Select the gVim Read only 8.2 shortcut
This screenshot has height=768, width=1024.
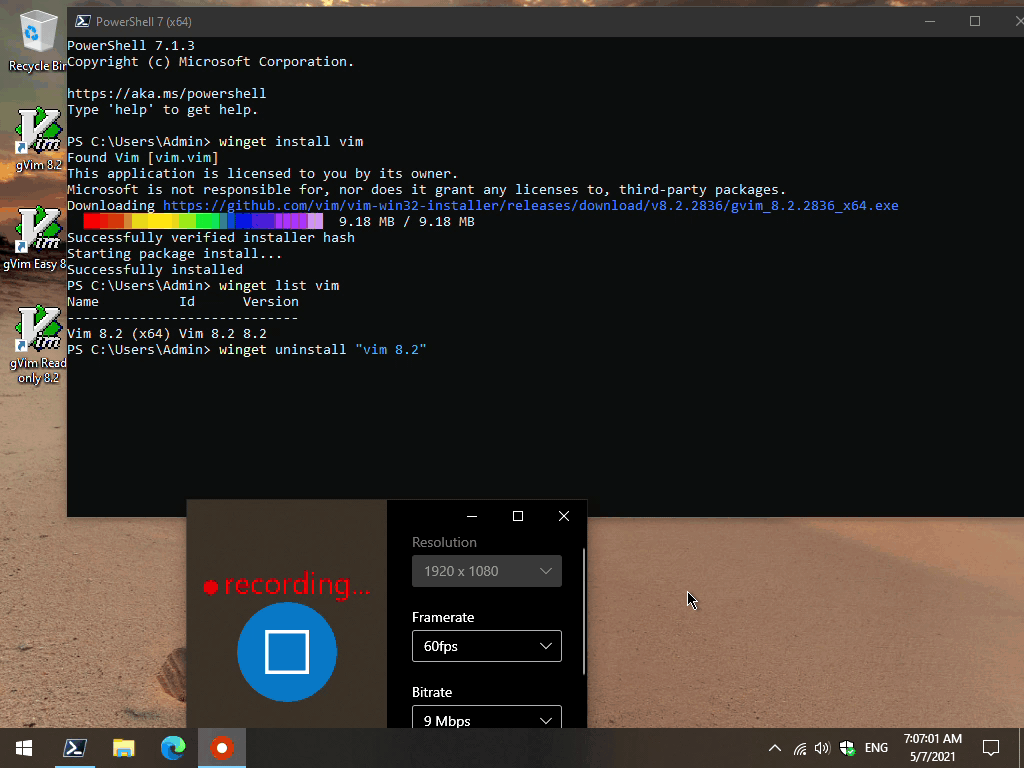pos(39,344)
